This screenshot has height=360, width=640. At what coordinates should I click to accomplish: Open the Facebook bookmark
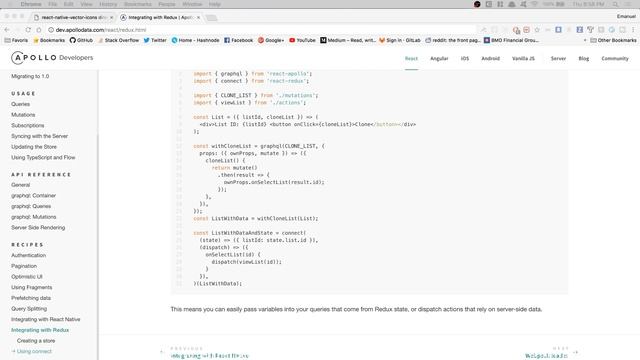pyautogui.click(x=239, y=40)
